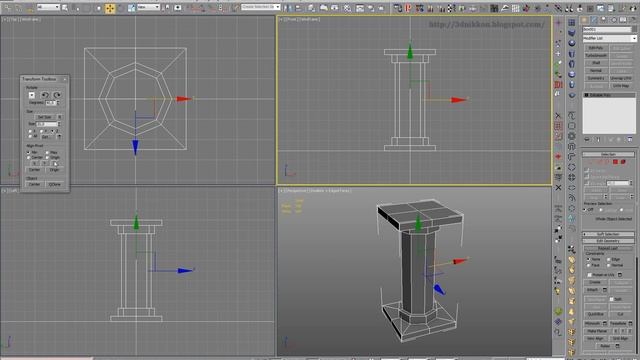Open the Modify tab in command panel
Image resolution: width=640 pixels, height=360 pixels.
[594, 20]
